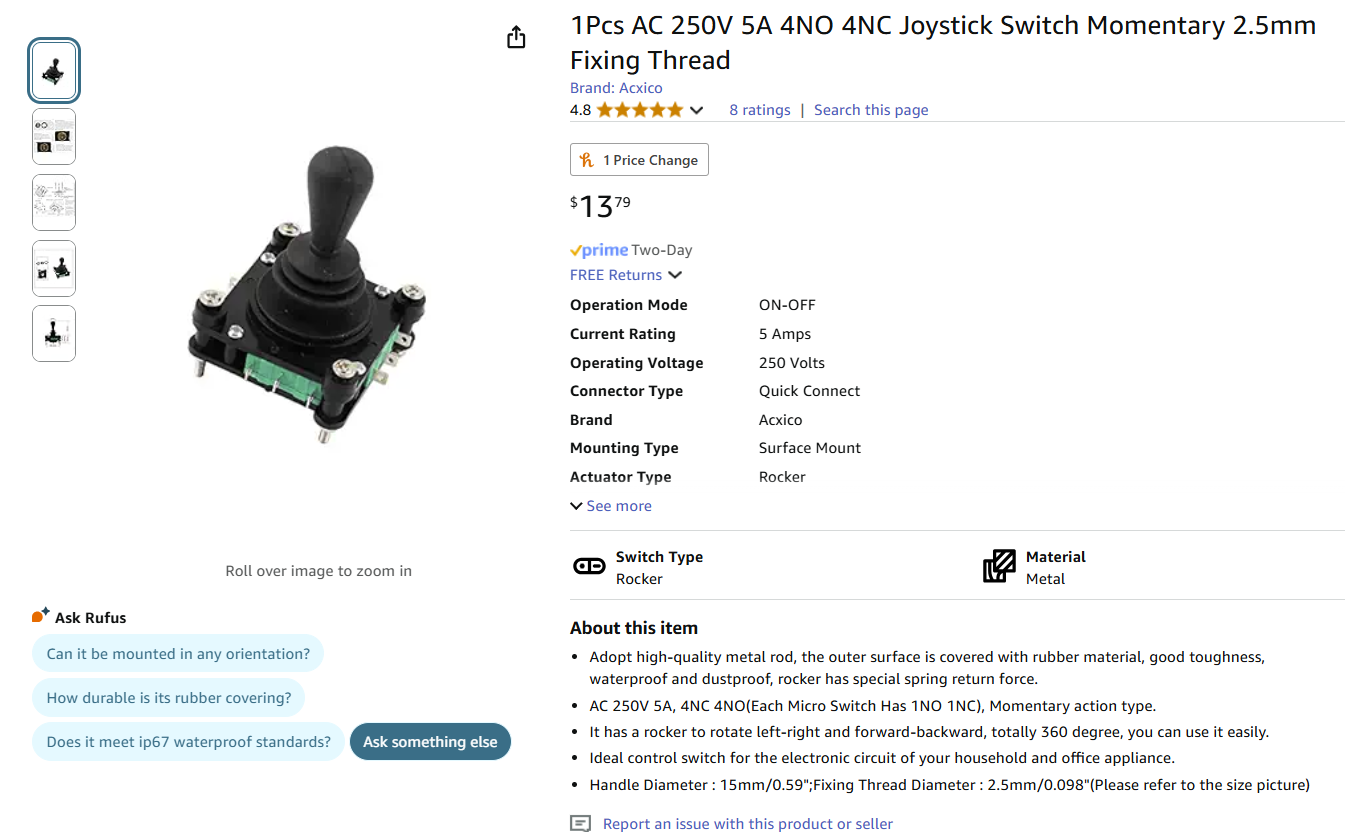Viewport: 1355px width, 832px height.
Task: Select the last product thumbnail
Action: point(54,334)
